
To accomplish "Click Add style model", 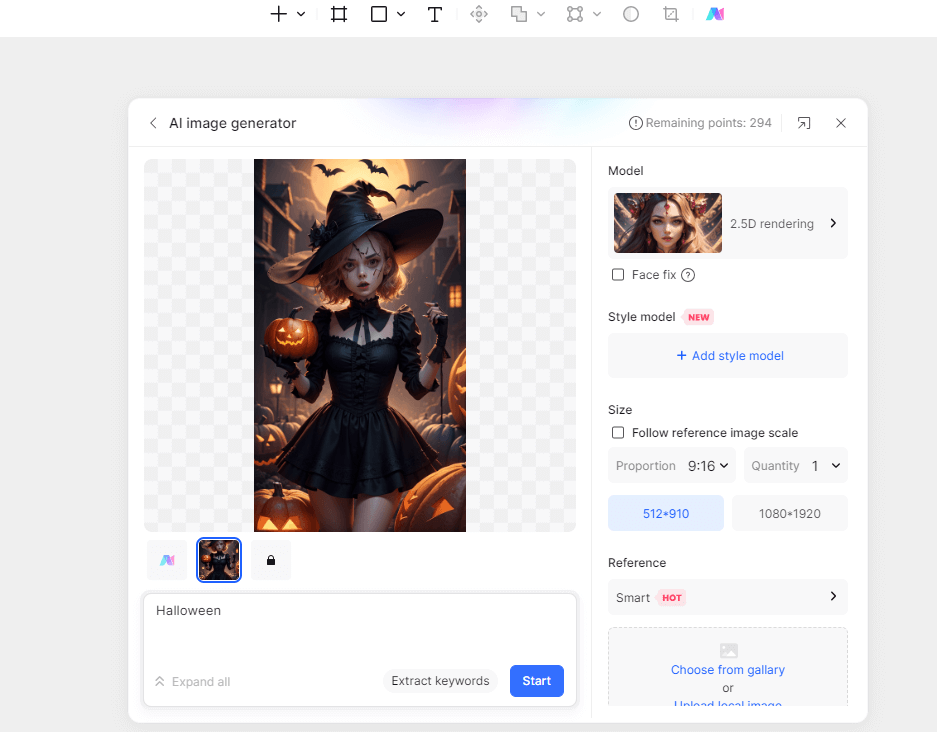I will (729, 356).
